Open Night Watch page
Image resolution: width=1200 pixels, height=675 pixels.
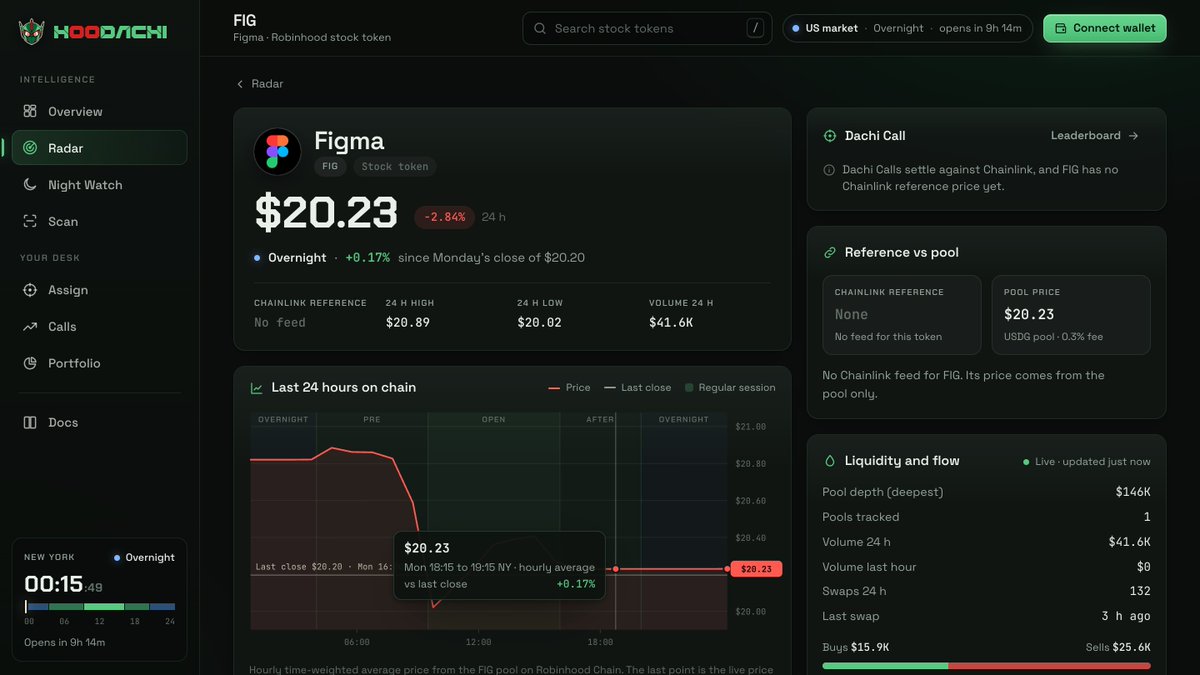tap(99, 185)
